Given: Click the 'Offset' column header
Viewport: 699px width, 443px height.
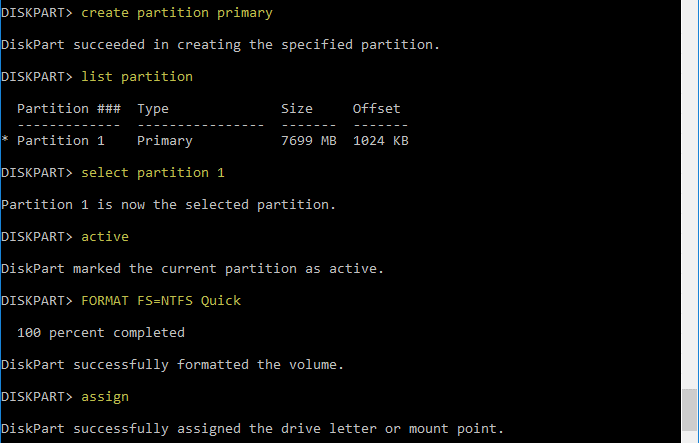Looking at the screenshot, I should (x=376, y=108).
